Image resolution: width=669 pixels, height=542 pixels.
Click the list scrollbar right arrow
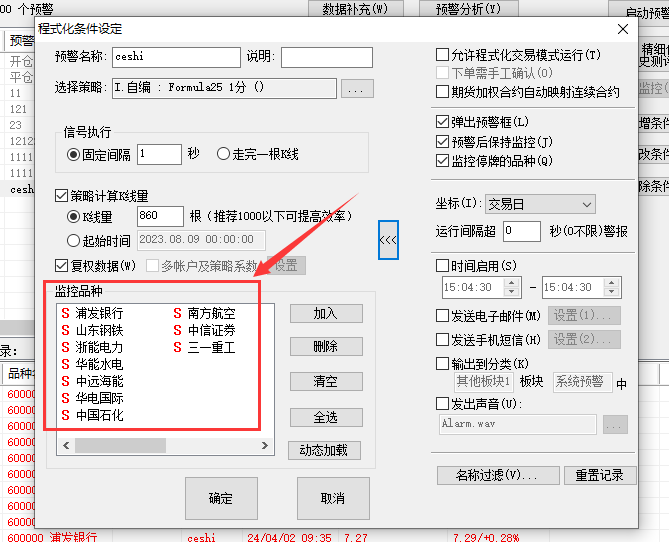(265, 446)
